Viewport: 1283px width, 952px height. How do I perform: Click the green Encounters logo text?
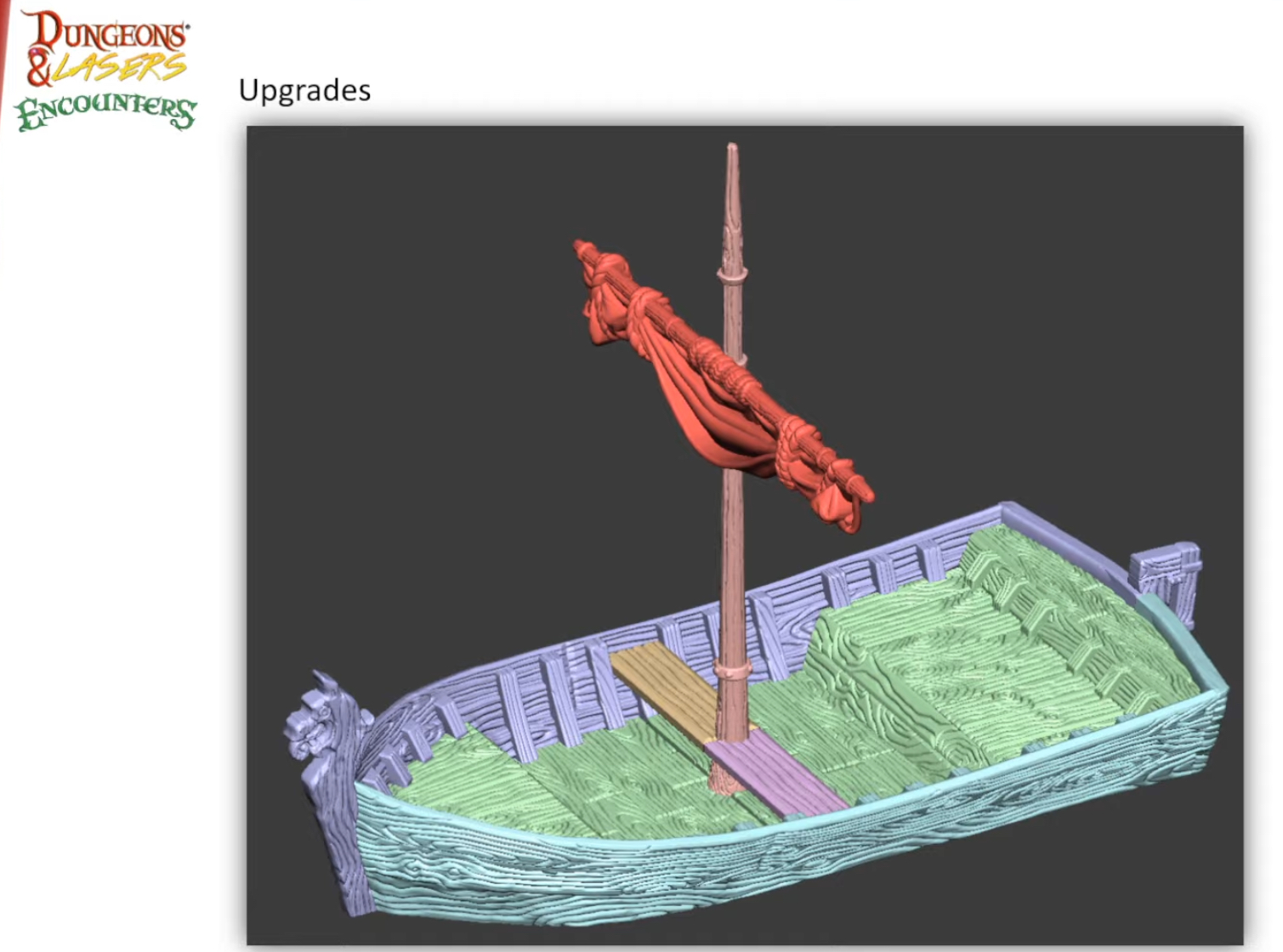(x=106, y=111)
